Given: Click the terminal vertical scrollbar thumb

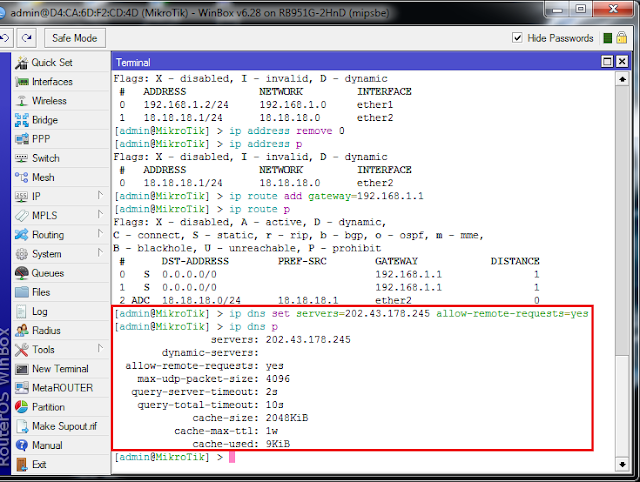Looking at the screenshot, I should point(622,220).
